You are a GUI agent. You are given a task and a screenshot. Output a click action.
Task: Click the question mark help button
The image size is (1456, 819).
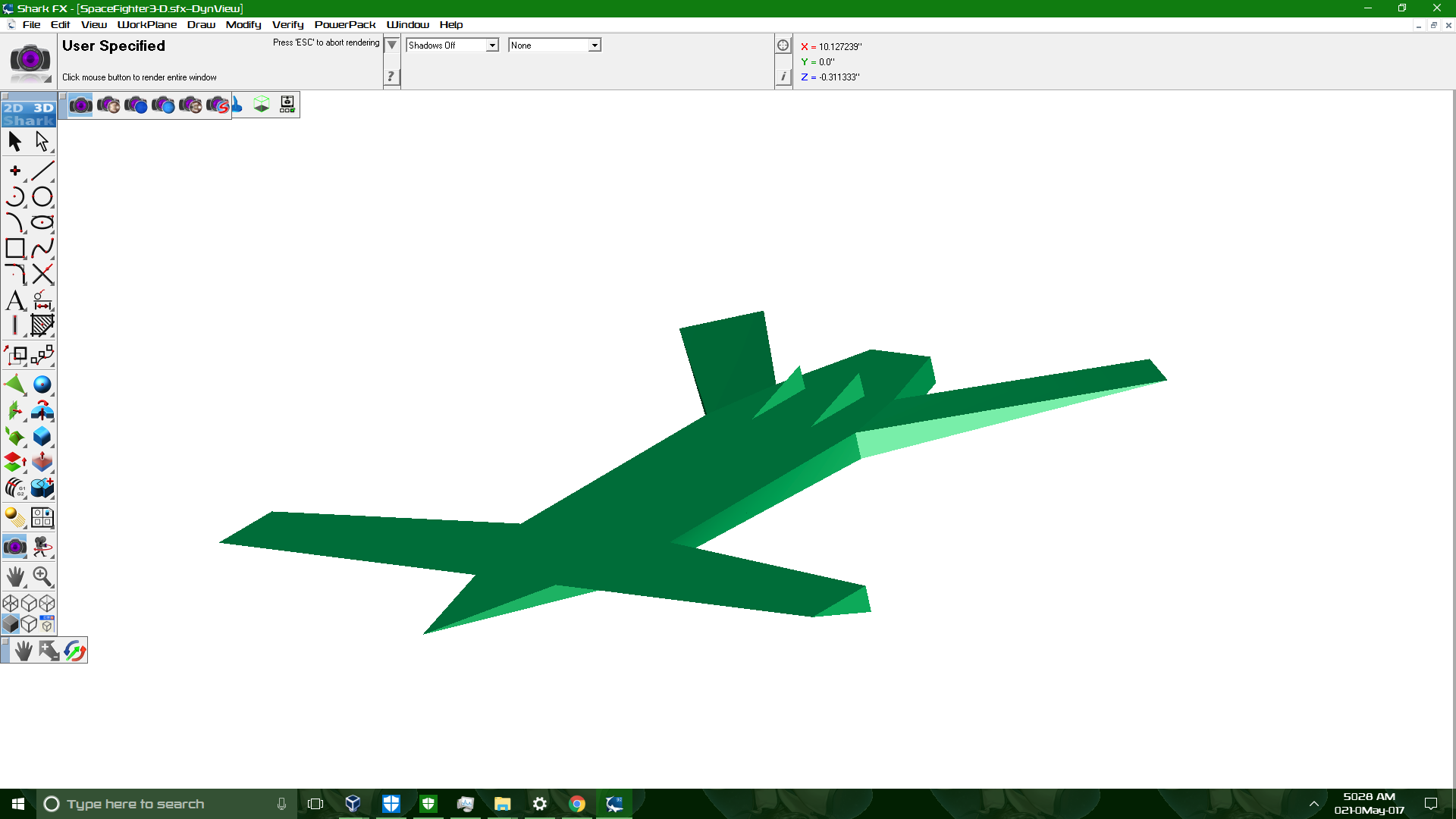coord(391,77)
